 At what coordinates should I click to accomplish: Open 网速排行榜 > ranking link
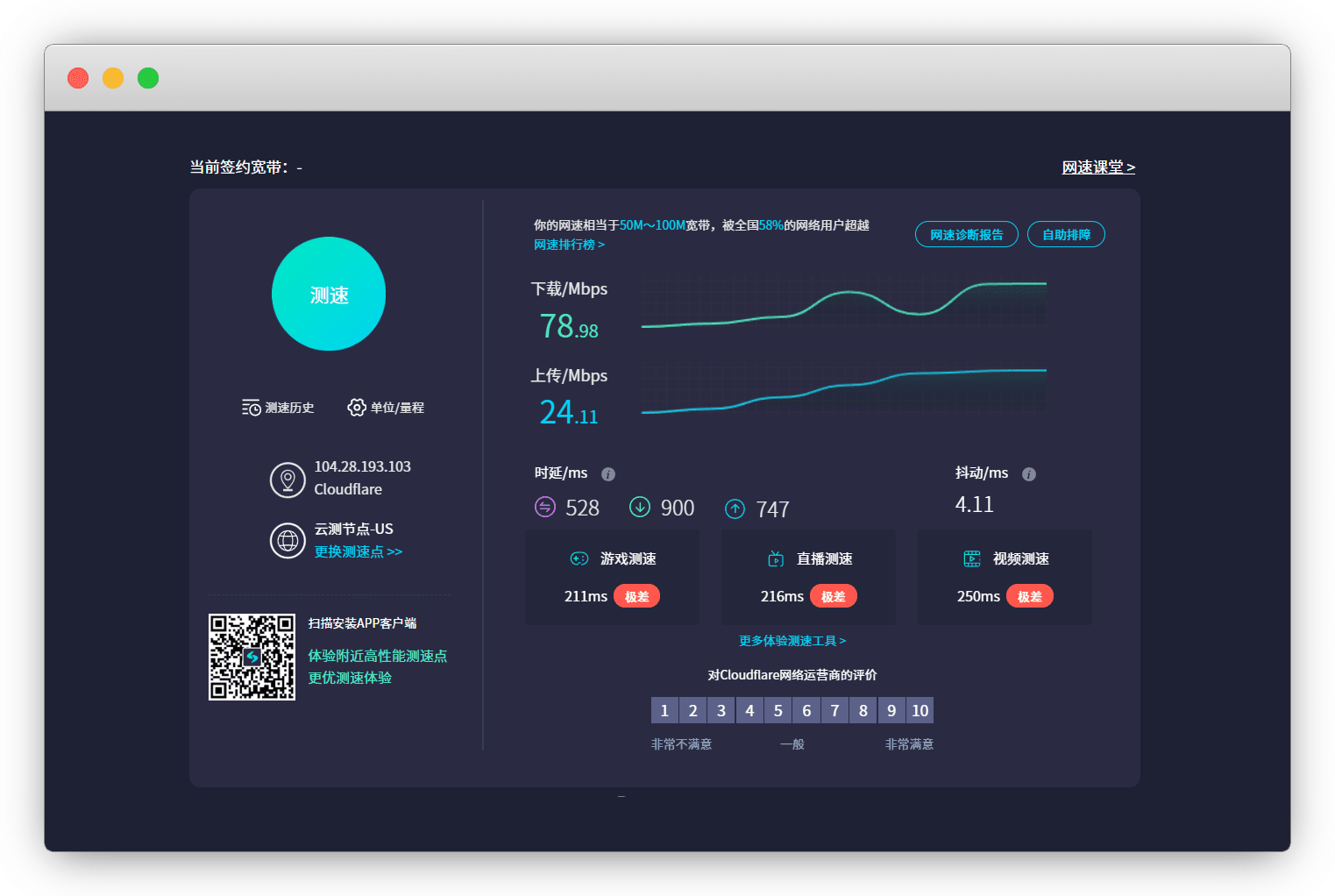pyautogui.click(x=569, y=245)
